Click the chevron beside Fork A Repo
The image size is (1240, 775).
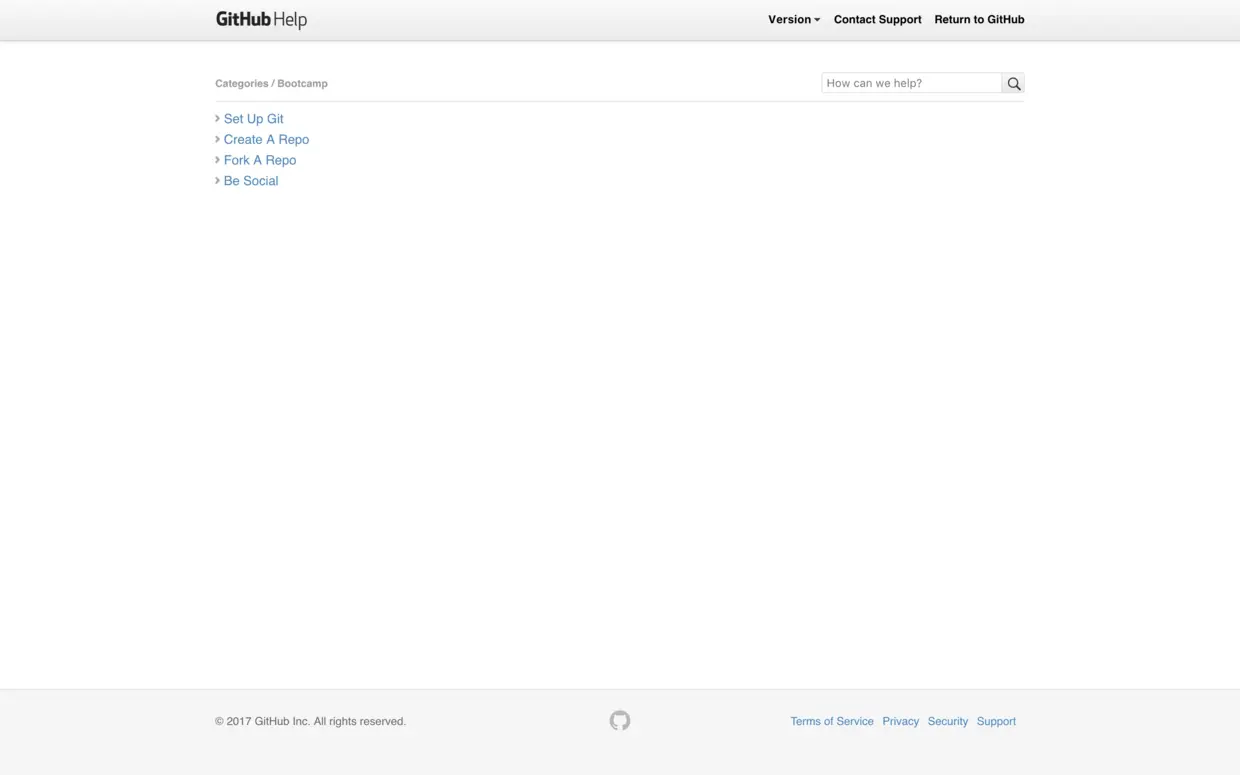point(218,160)
